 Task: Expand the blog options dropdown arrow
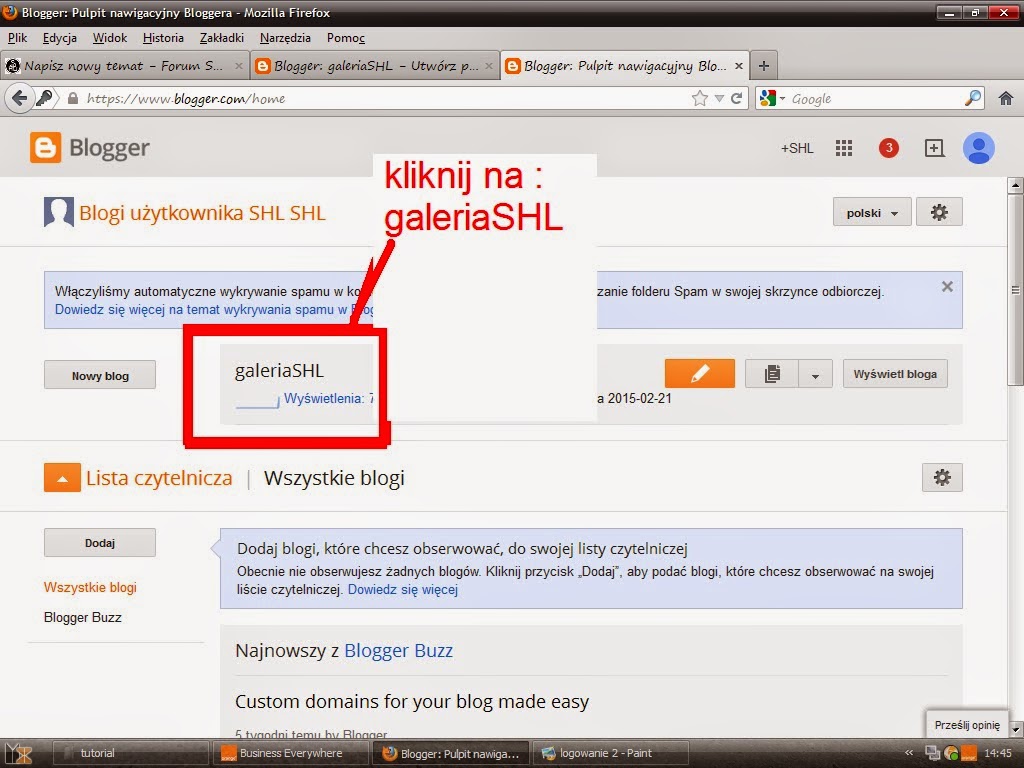[x=815, y=375]
